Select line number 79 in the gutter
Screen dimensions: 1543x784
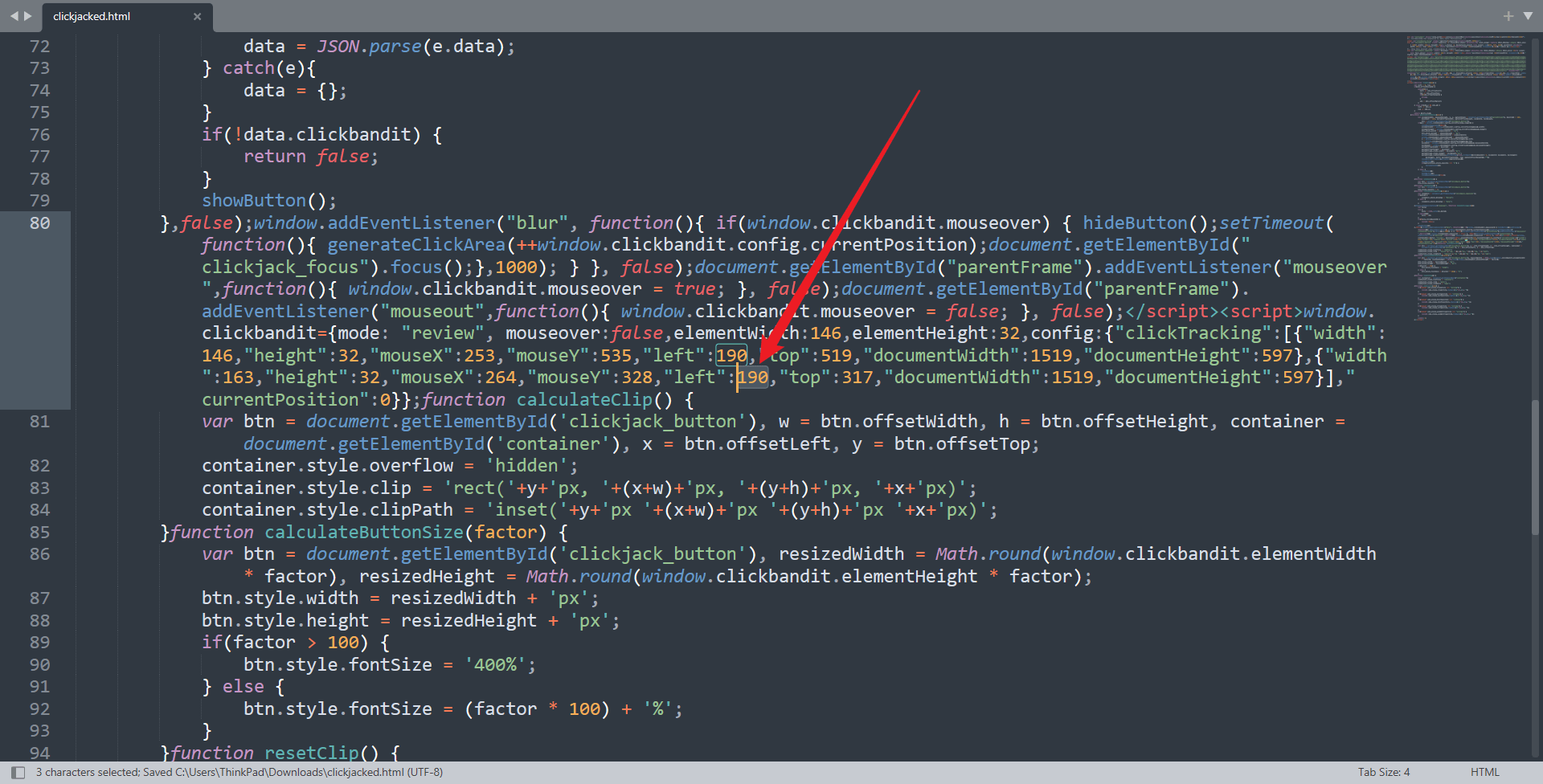[x=39, y=201]
